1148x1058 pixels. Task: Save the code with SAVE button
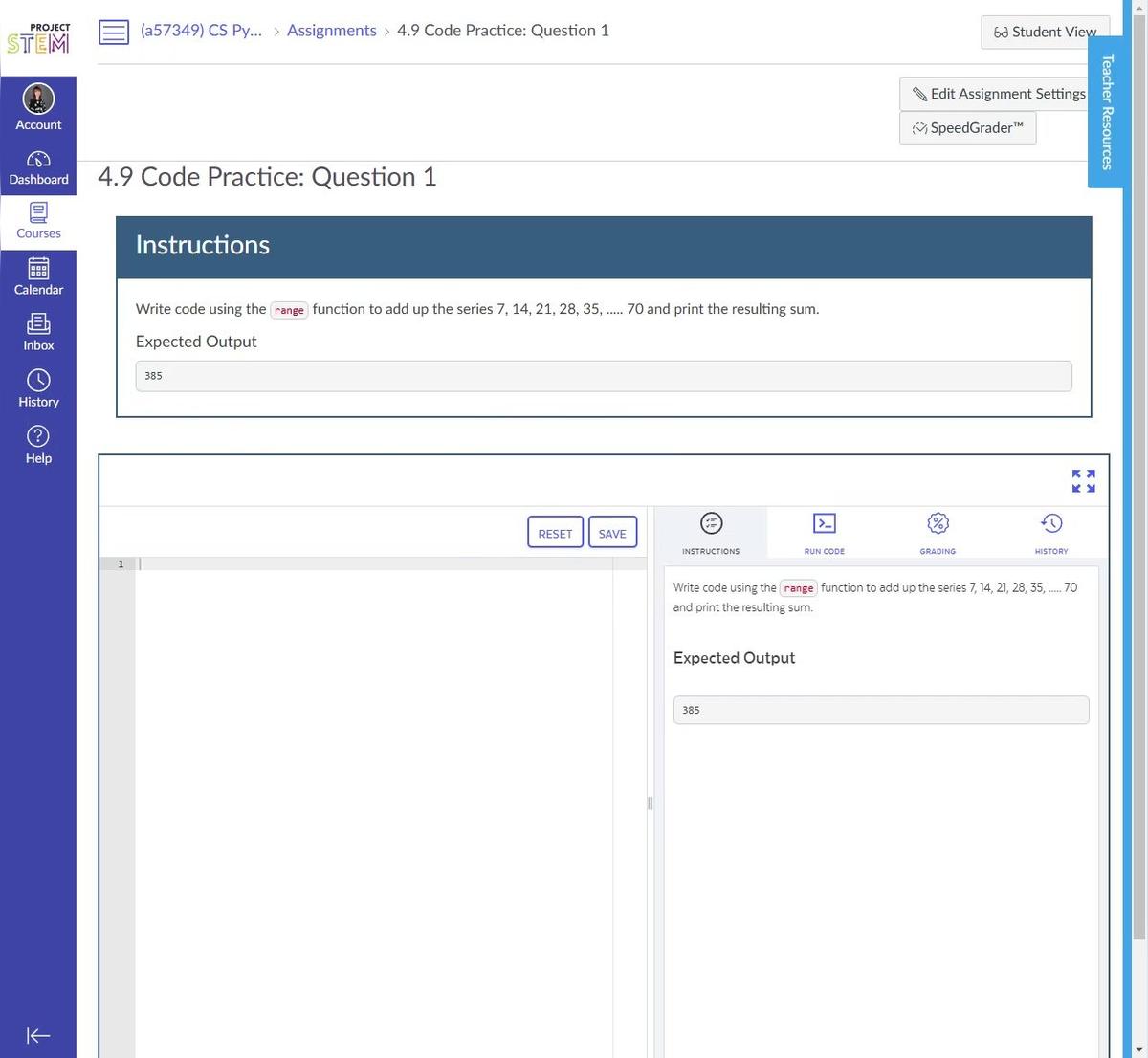tap(611, 532)
